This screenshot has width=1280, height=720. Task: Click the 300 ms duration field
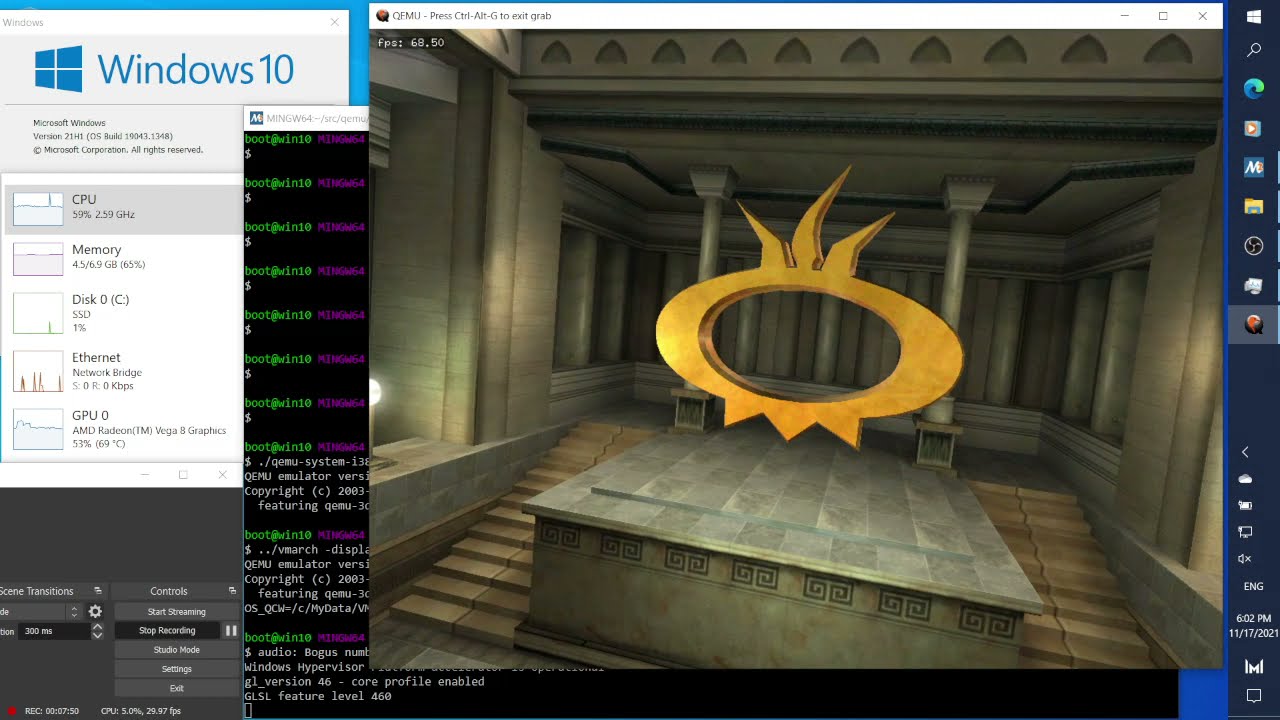[55, 631]
